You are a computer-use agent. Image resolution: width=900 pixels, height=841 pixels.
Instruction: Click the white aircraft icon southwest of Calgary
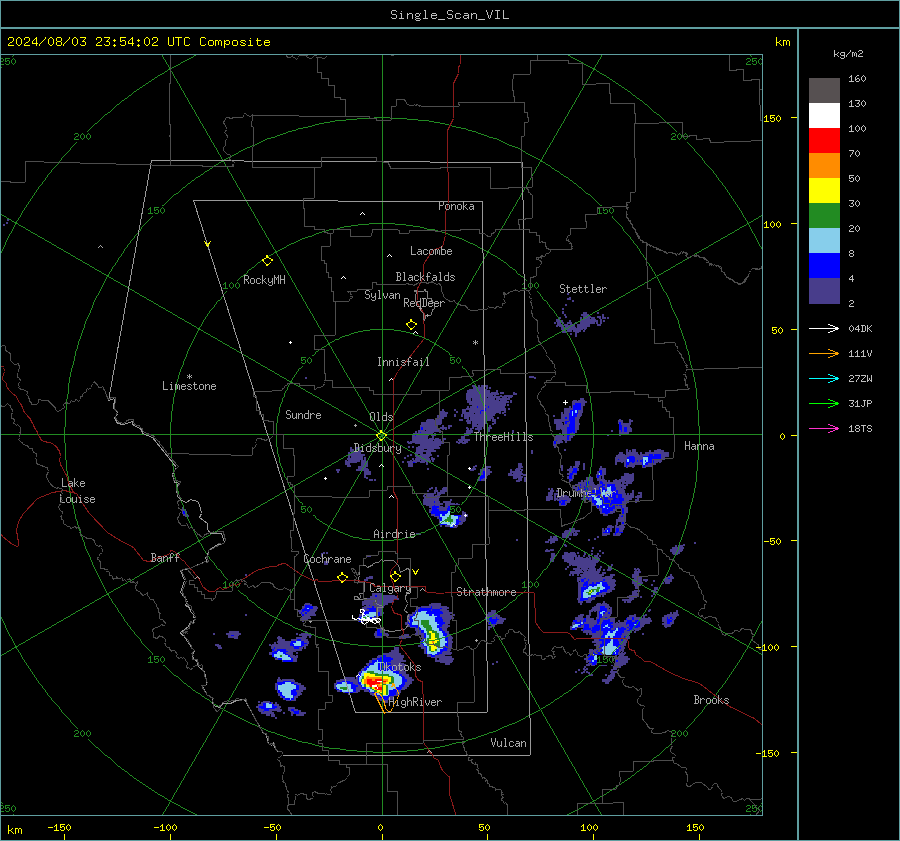tap(366, 618)
